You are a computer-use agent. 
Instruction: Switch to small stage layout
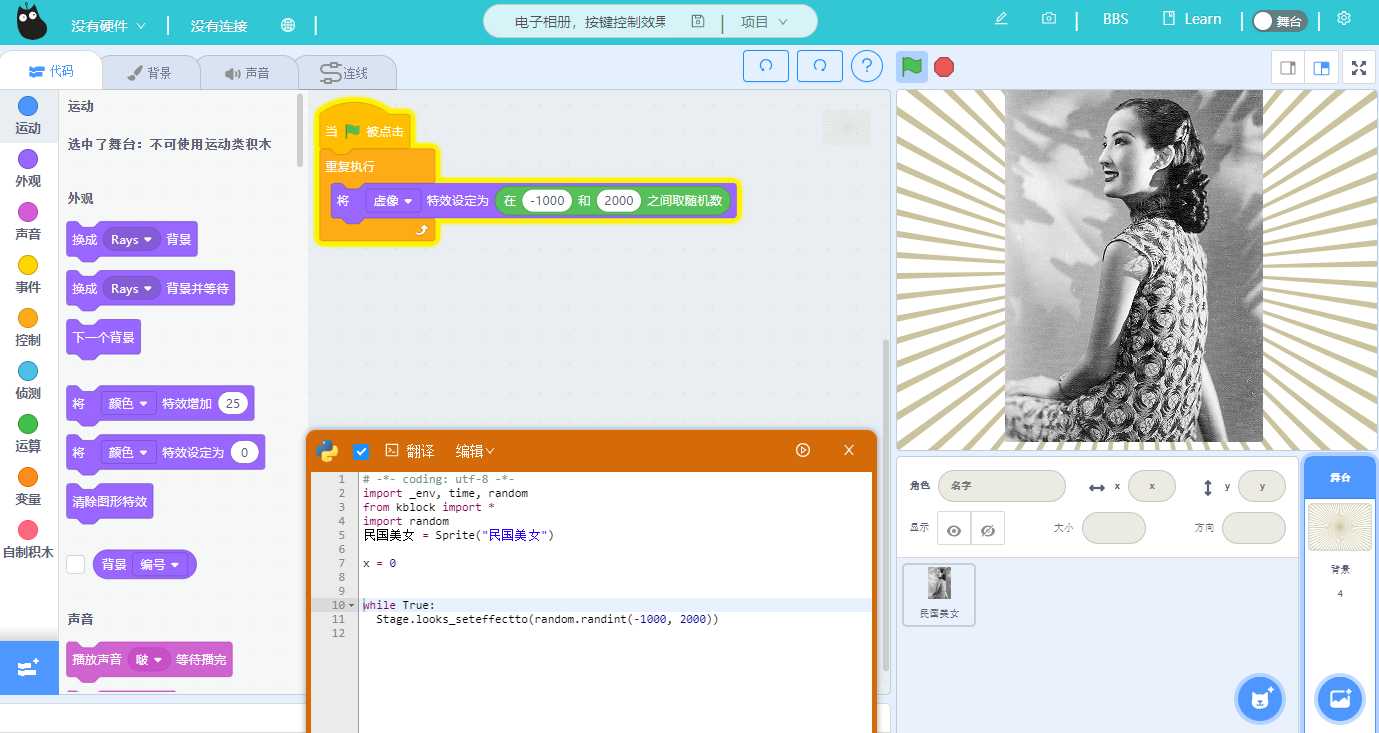click(x=1288, y=68)
